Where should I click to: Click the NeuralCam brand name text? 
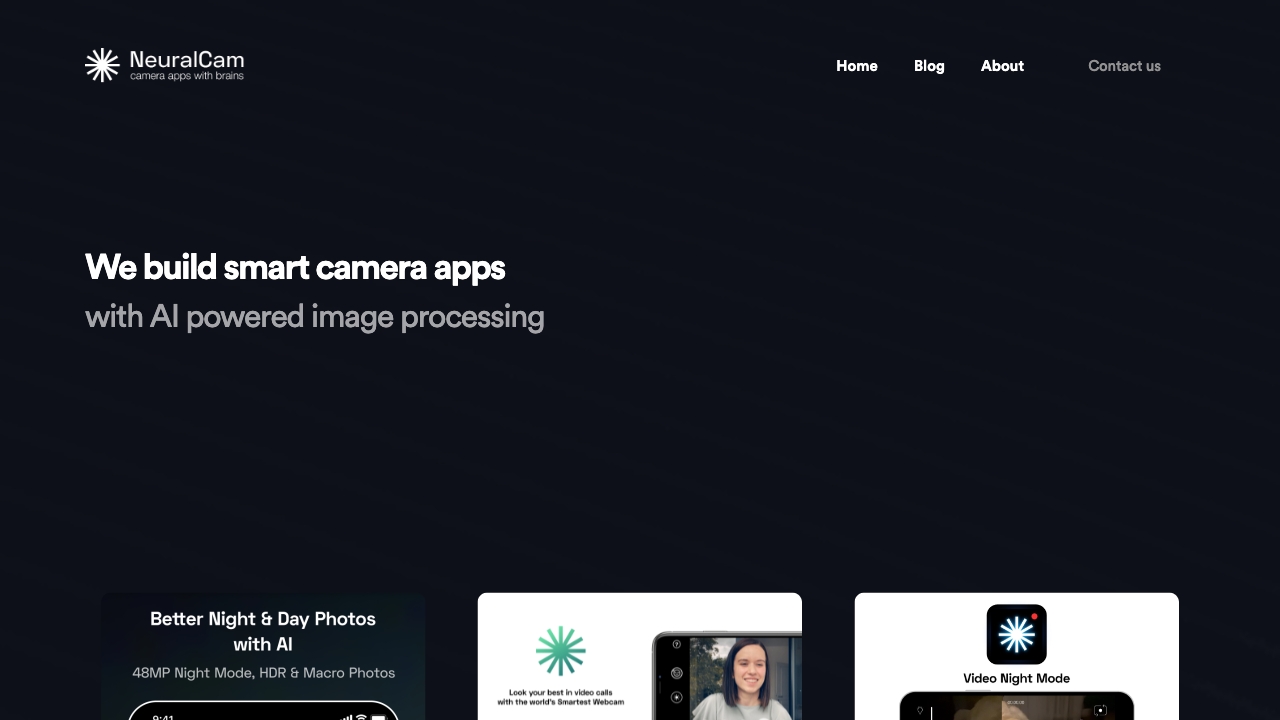(187, 59)
